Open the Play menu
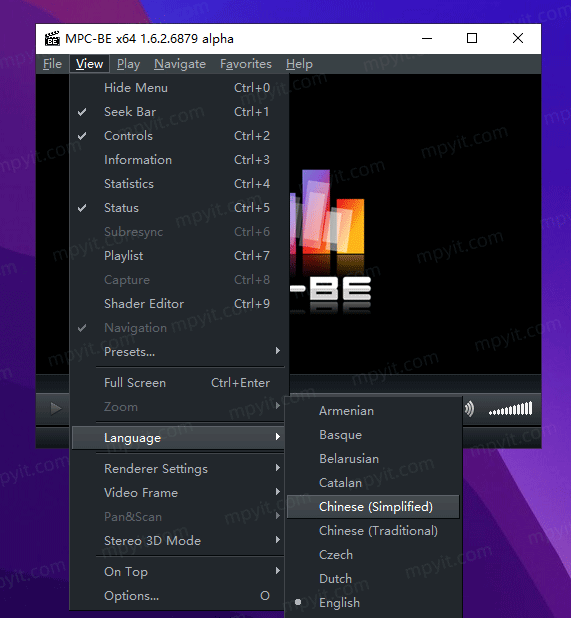This screenshot has height=618, width=571. pyautogui.click(x=128, y=64)
